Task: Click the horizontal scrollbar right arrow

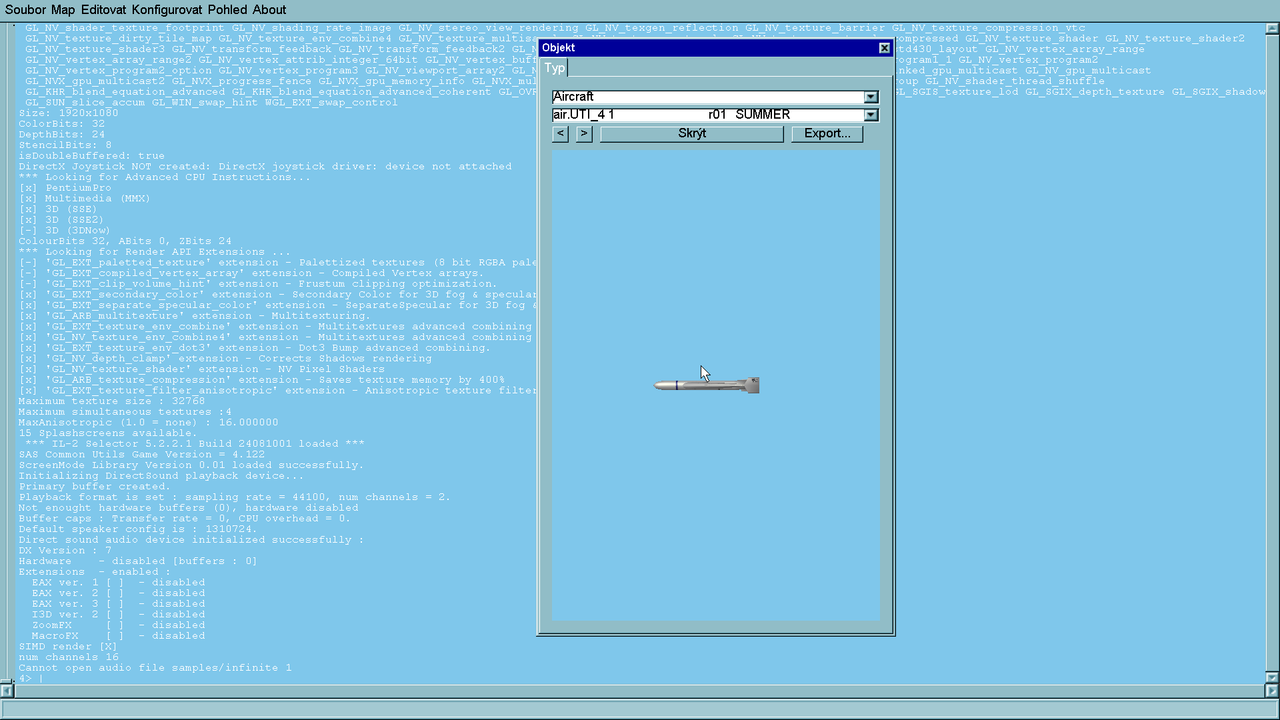Action: coord(1272,691)
